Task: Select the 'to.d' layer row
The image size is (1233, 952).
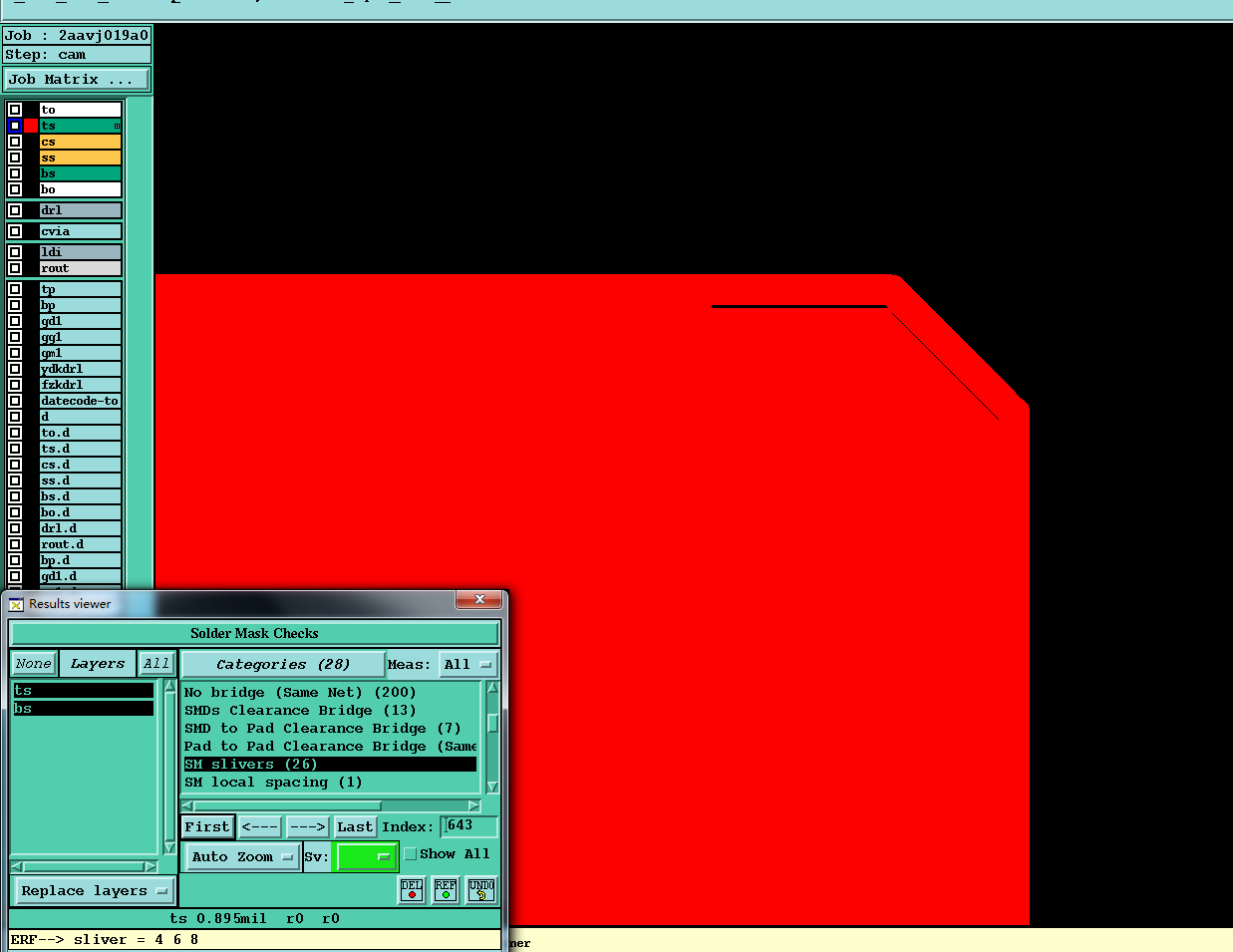Action: tap(80, 434)
